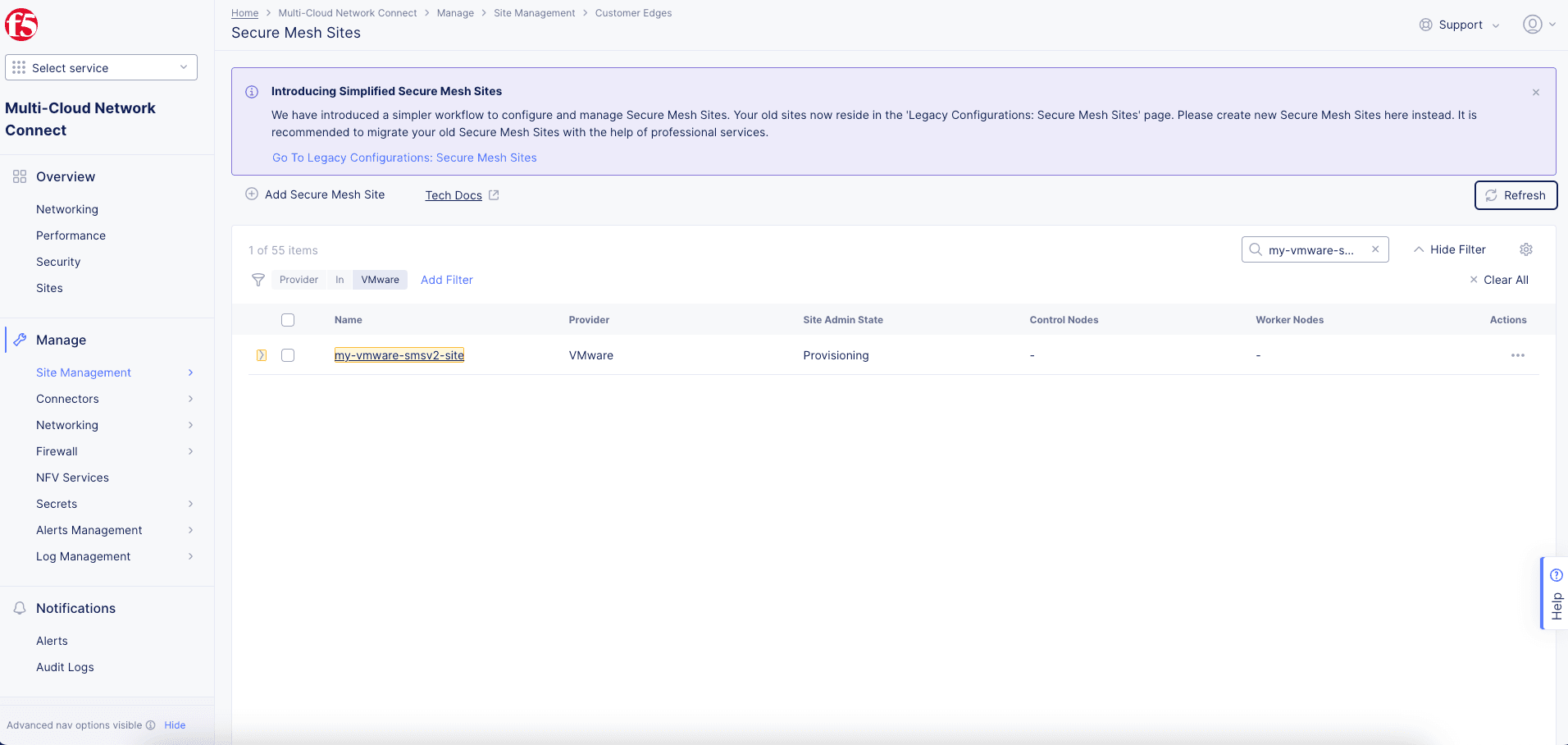Expand the Alerts Management submenu

[x=190, y=530]
